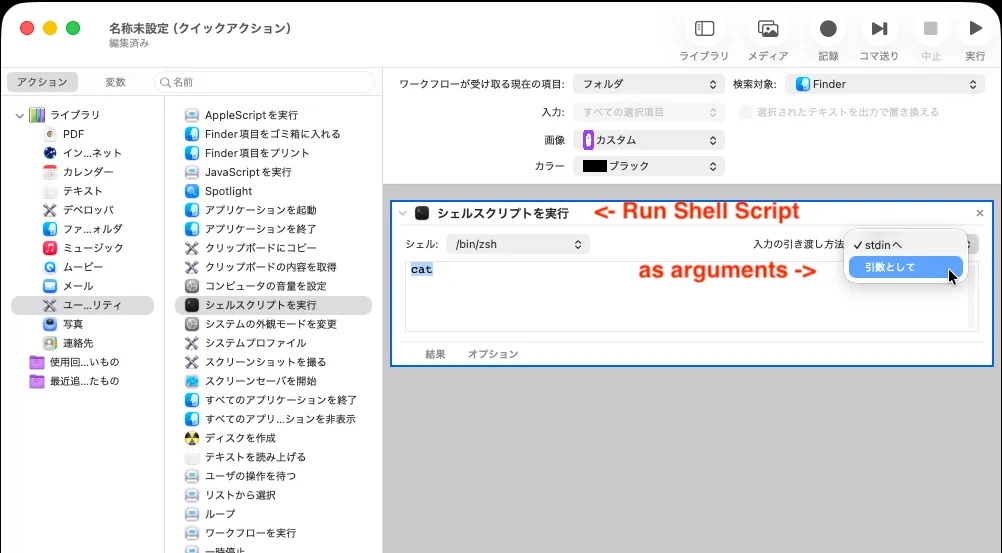Focus the 名前 search field
This screenshot has height=553, width=1002.
pos(264,82)
